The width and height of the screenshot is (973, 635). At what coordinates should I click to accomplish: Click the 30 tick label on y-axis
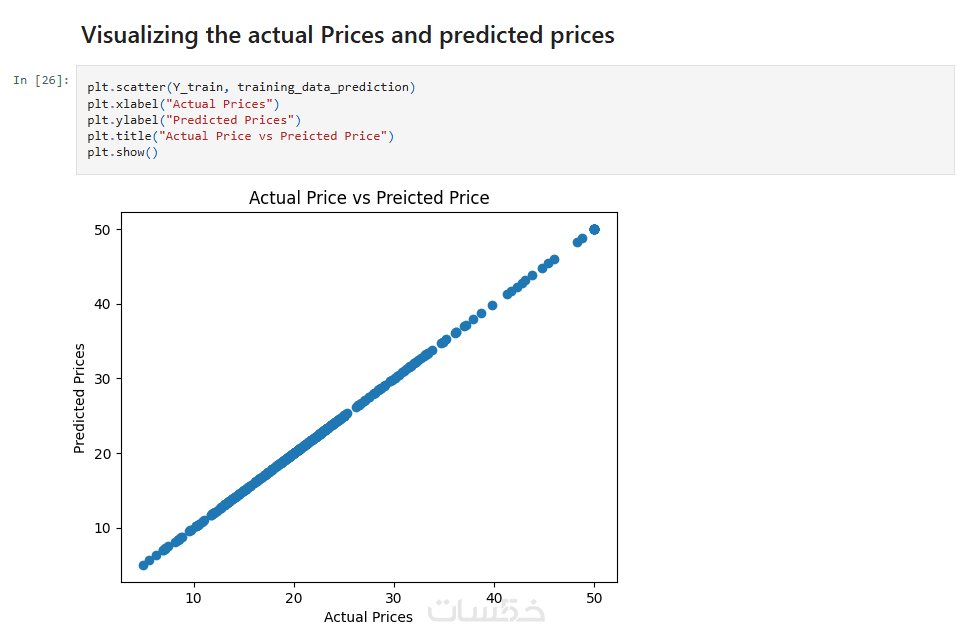coord(103,379)
